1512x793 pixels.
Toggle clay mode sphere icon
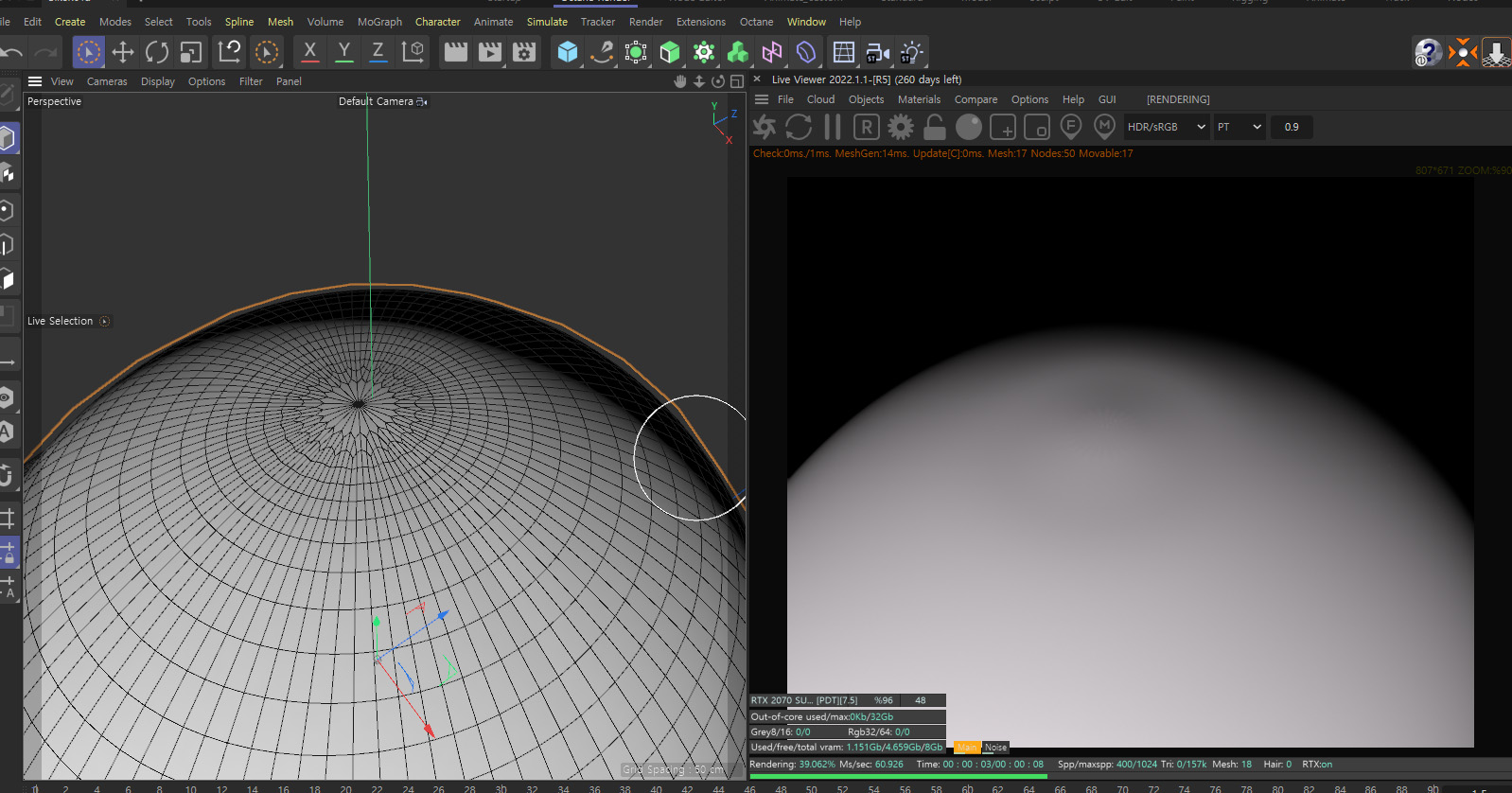(x=969, y=127)
